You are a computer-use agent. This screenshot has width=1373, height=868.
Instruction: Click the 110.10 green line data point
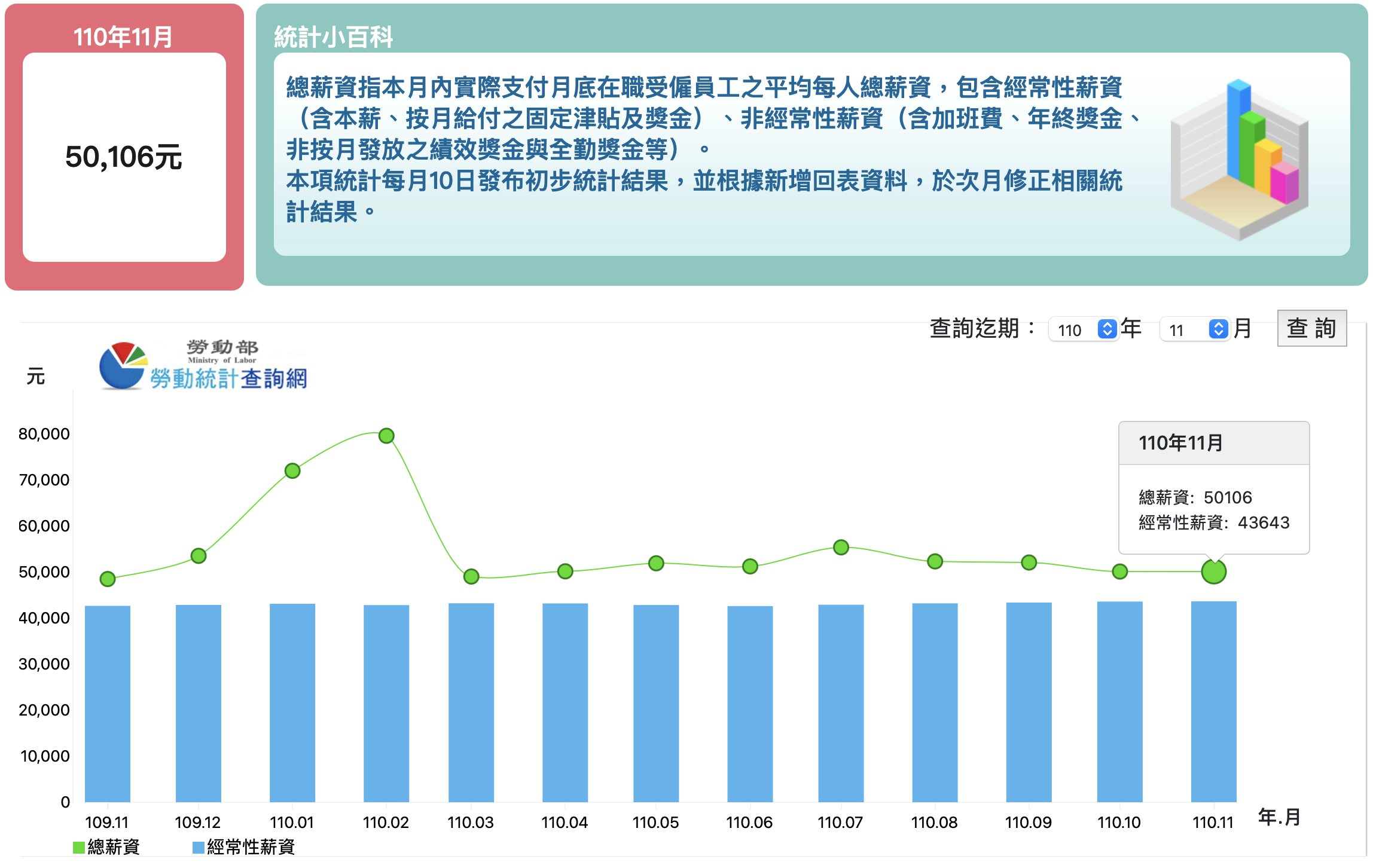(1120, 571)
